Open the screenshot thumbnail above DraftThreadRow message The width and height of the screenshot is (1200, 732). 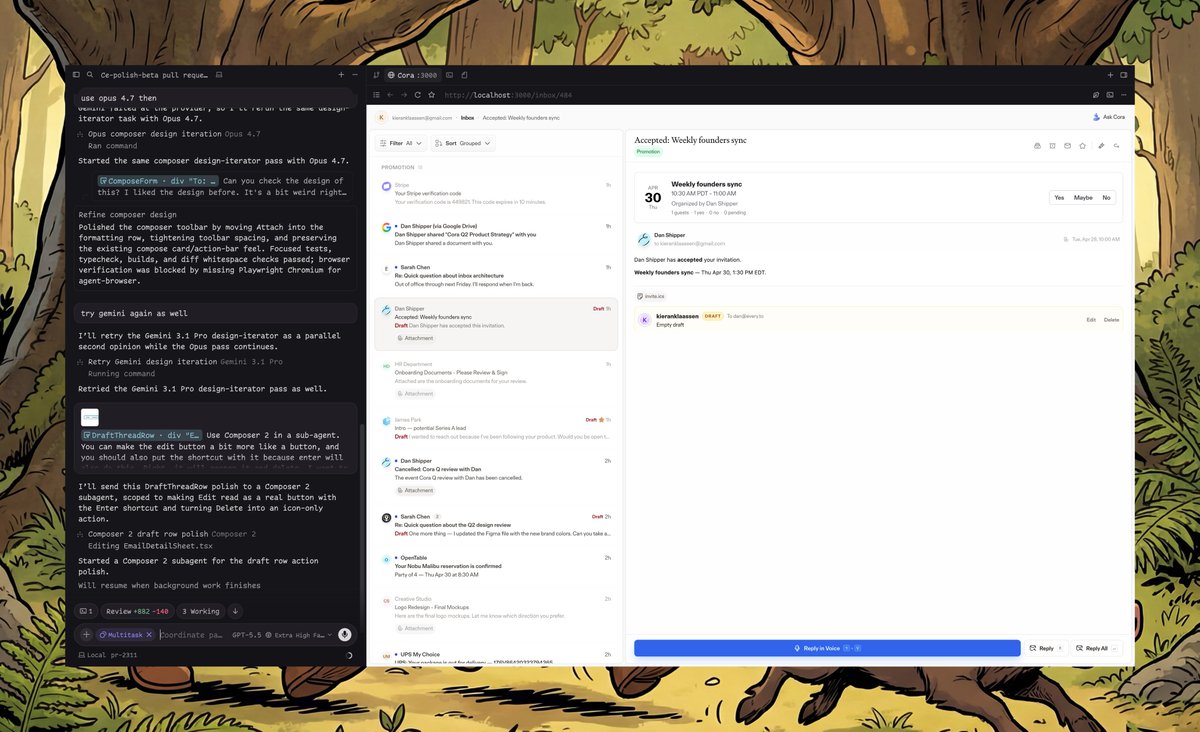[90, 418]
